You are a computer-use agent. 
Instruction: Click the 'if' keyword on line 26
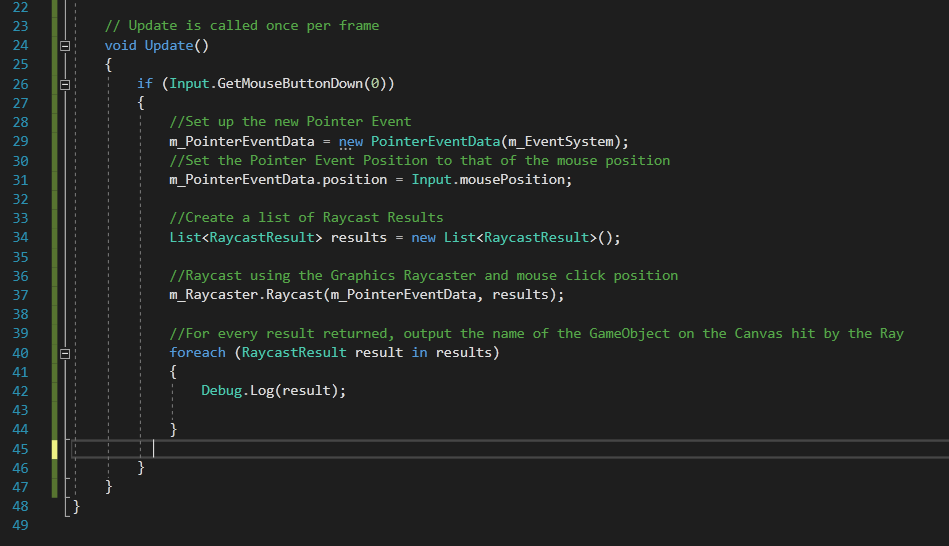point(145,84)
